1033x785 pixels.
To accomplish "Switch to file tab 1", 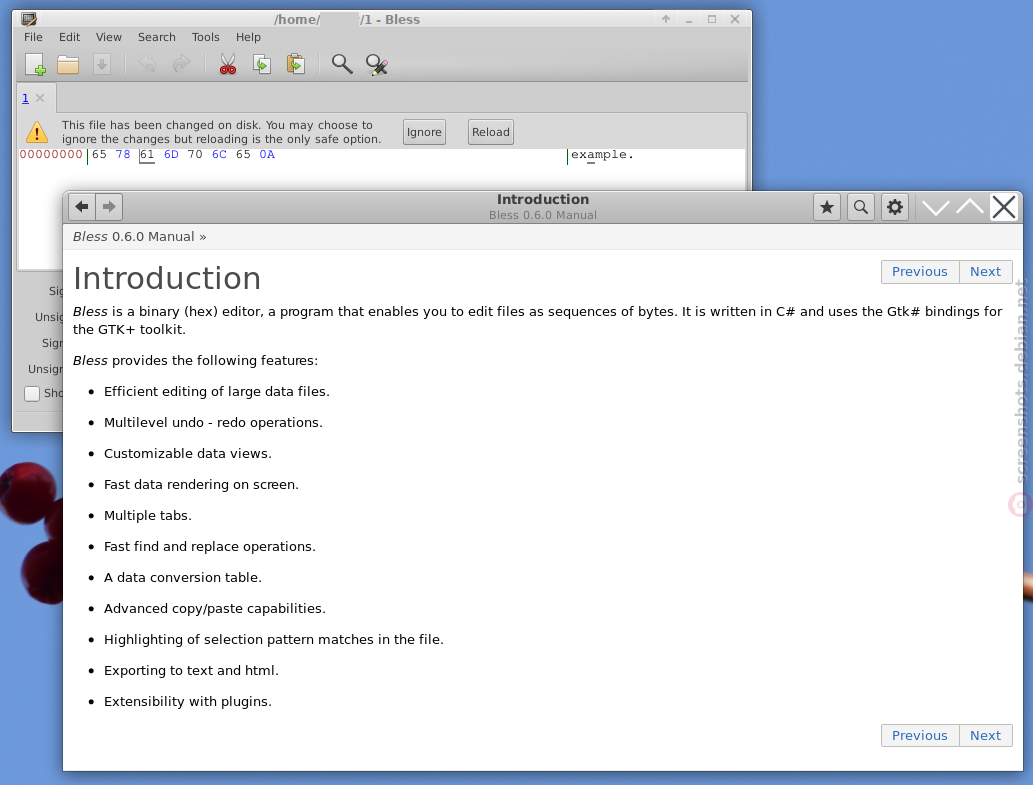I will coord(26,98).
